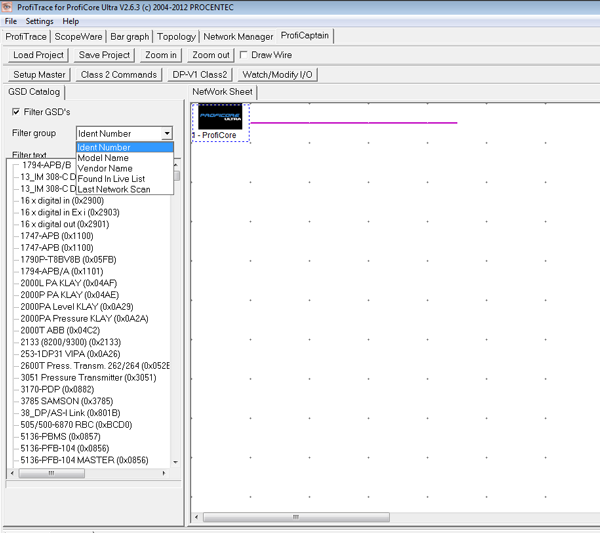Select 5136-PFB-104 MASTER (0x0856)
600x533 pixels.
84,460
